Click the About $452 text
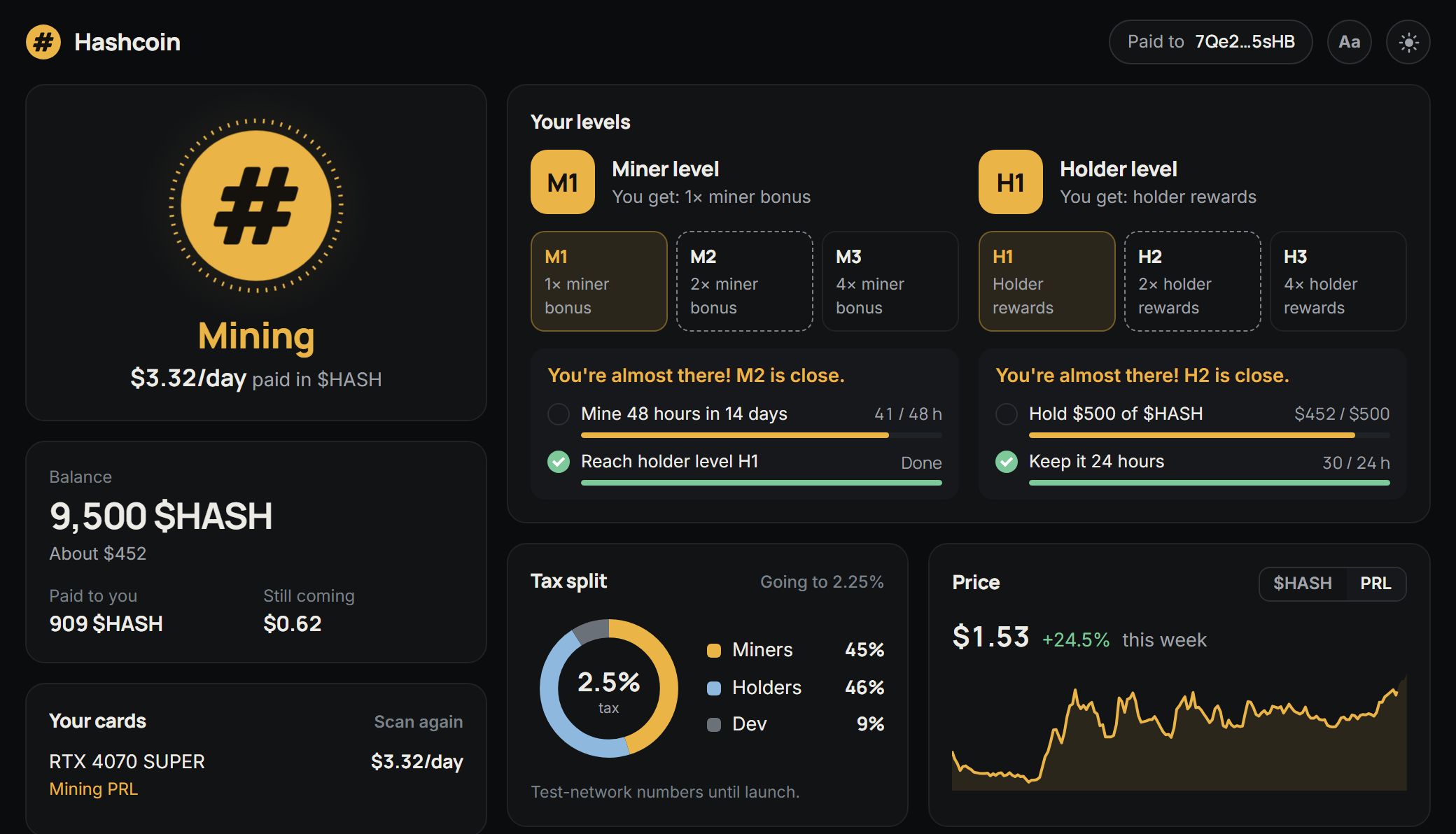 pos(98,553)
